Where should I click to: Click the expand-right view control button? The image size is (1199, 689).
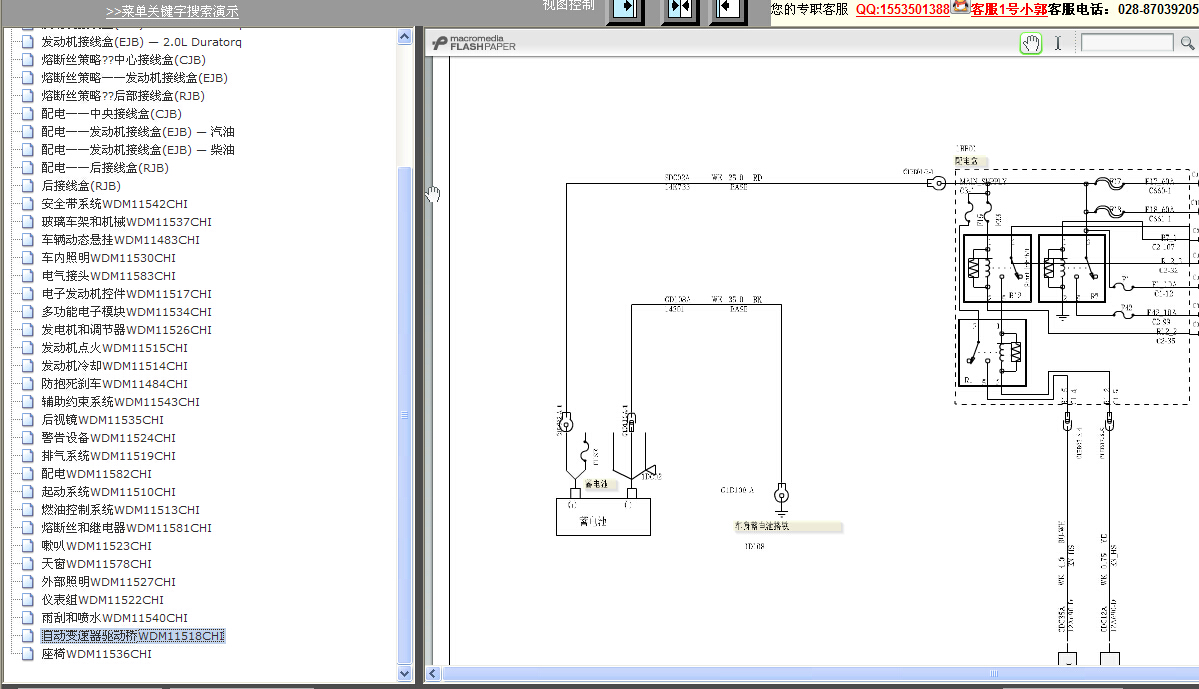click(625, 11)
